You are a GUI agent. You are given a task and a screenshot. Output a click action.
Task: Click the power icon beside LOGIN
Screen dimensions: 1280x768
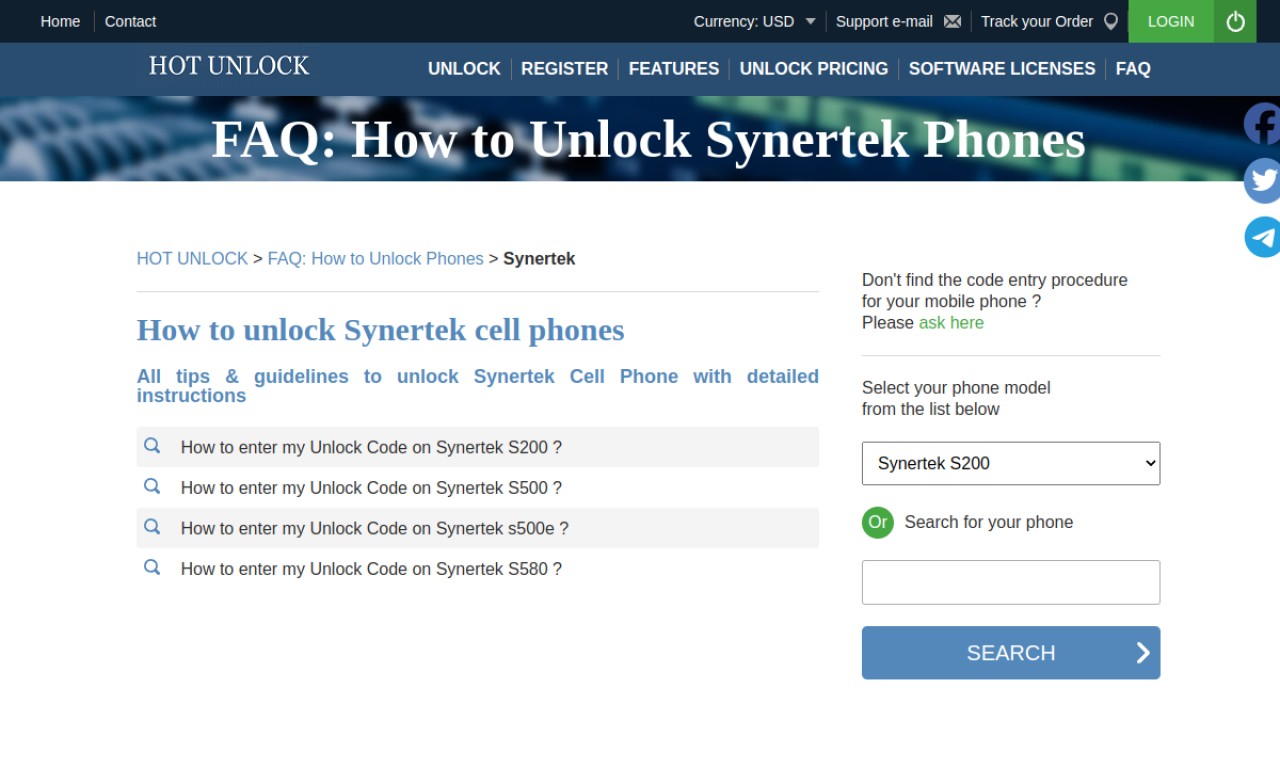tap(1235, 21)
